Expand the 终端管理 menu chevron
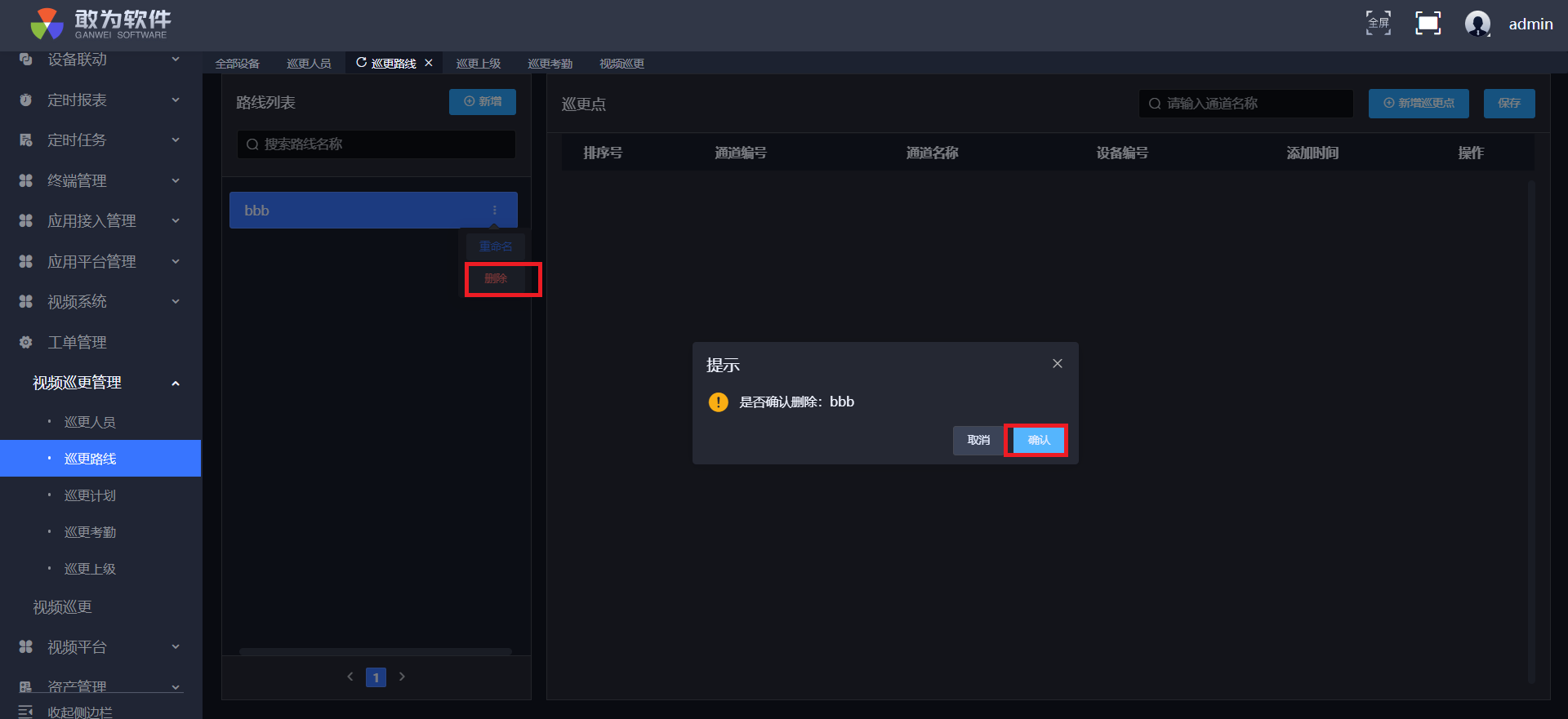 click(176, 180)
